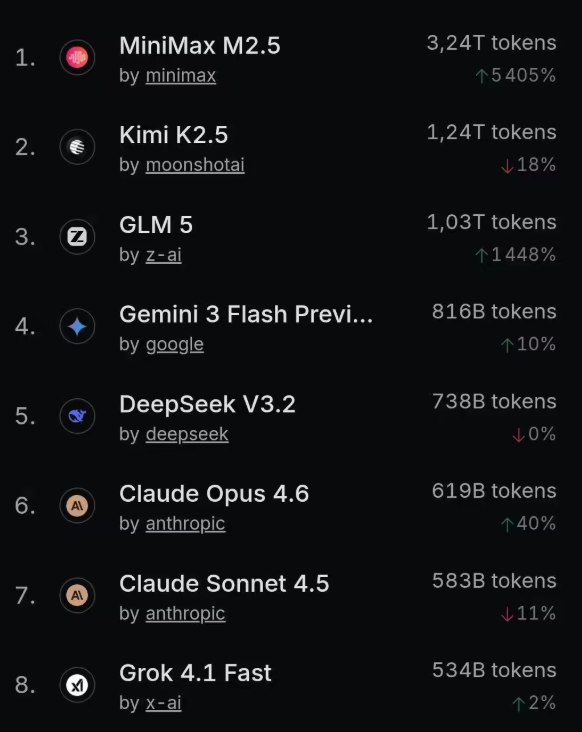This screenshot has height=732, width=582.
Task: Open the x-ai author link
Action: tap(163, 703)
